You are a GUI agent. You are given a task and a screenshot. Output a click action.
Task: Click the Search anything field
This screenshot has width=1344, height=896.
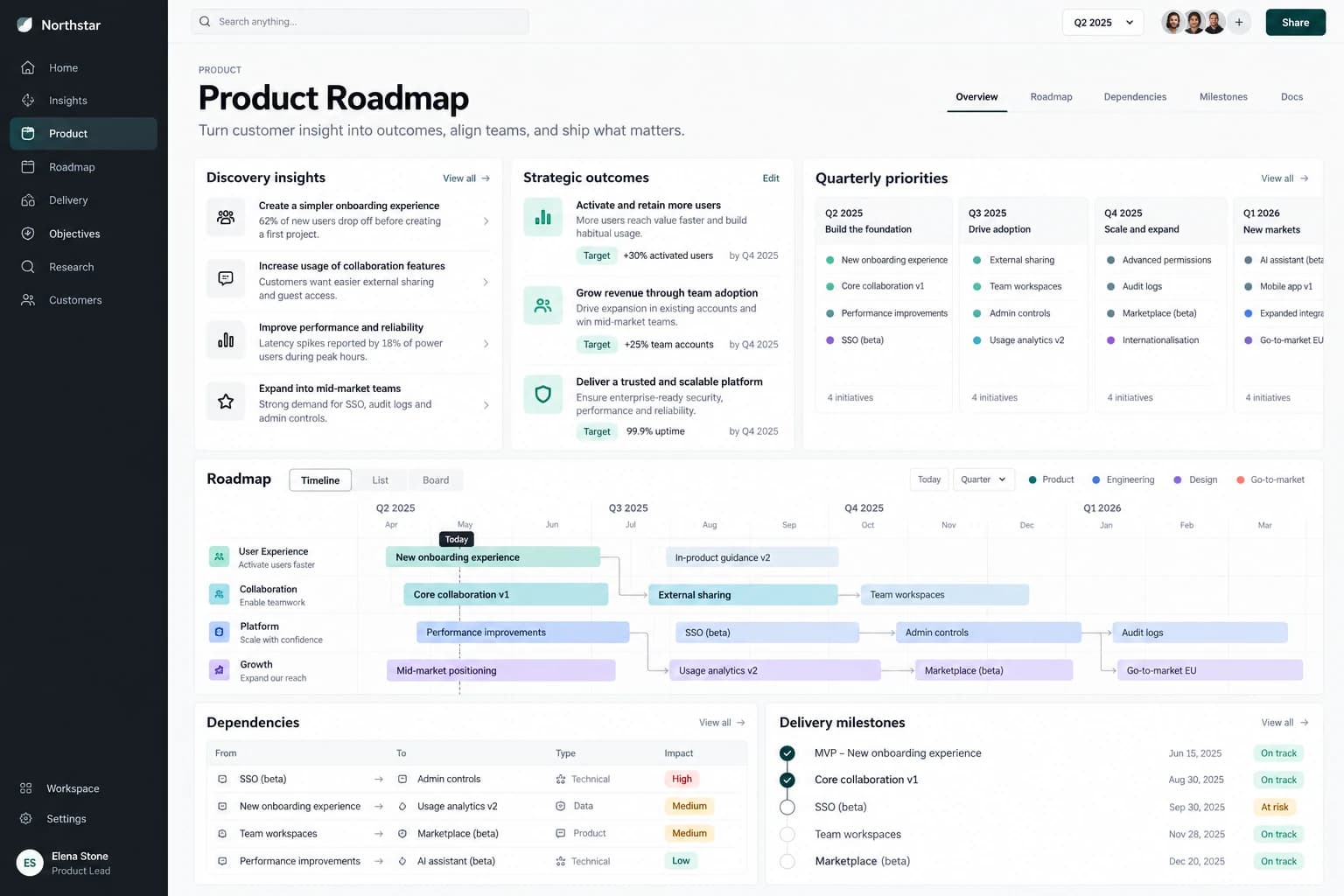pyautogui.click(x=360, y=22)
